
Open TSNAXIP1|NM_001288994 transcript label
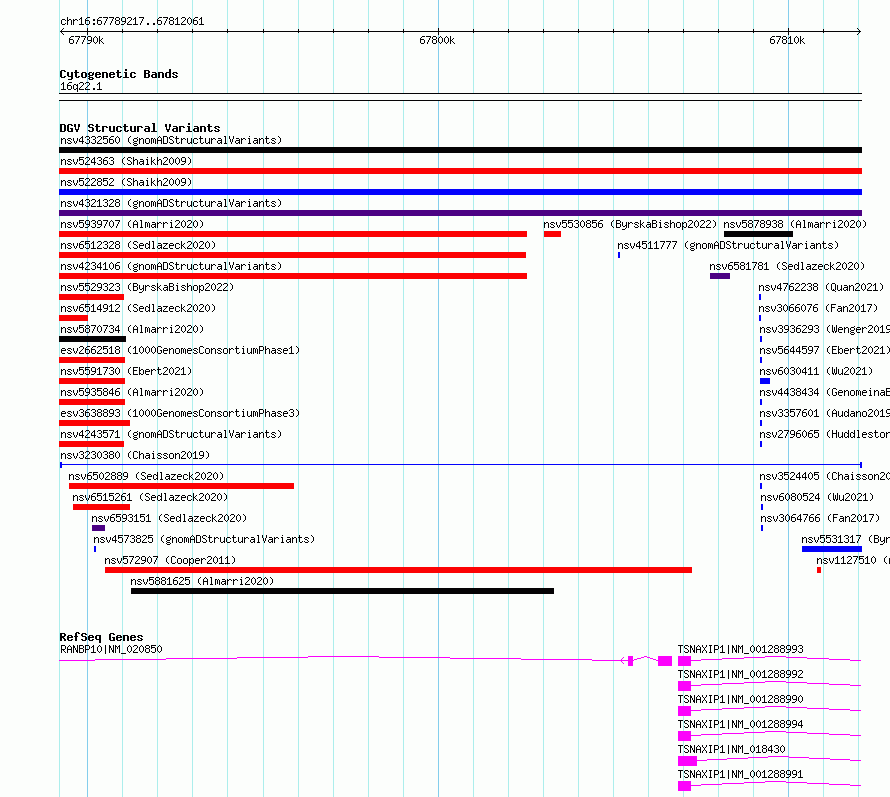(x=741, y=724)
